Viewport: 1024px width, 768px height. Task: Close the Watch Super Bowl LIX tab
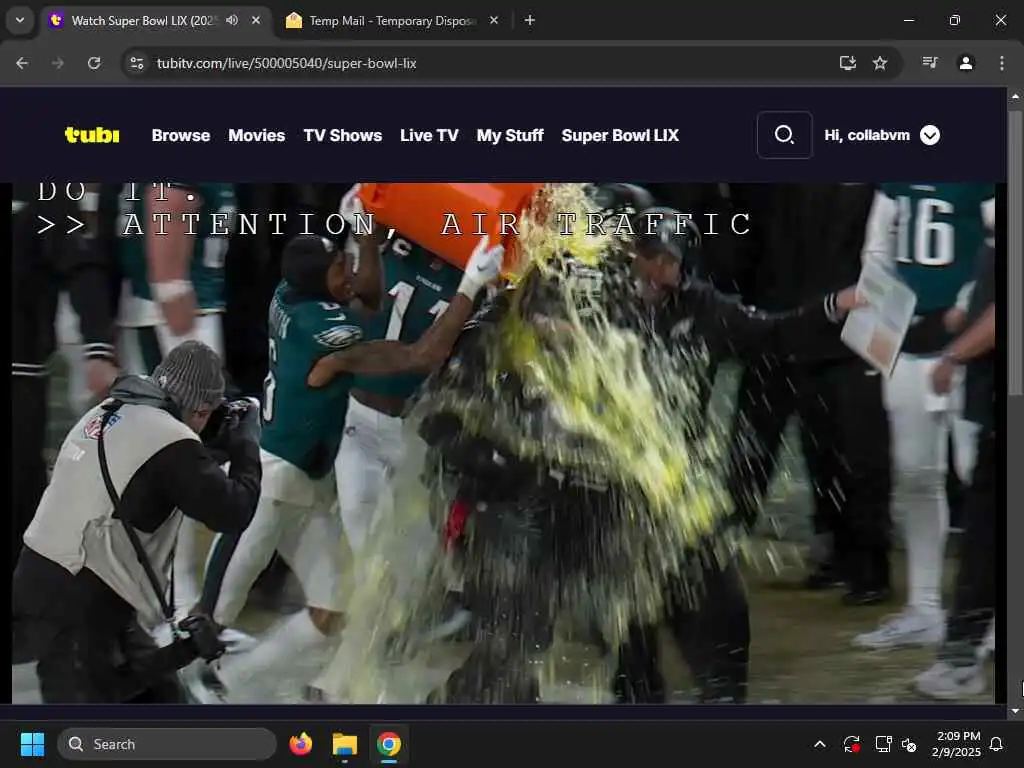256,20
